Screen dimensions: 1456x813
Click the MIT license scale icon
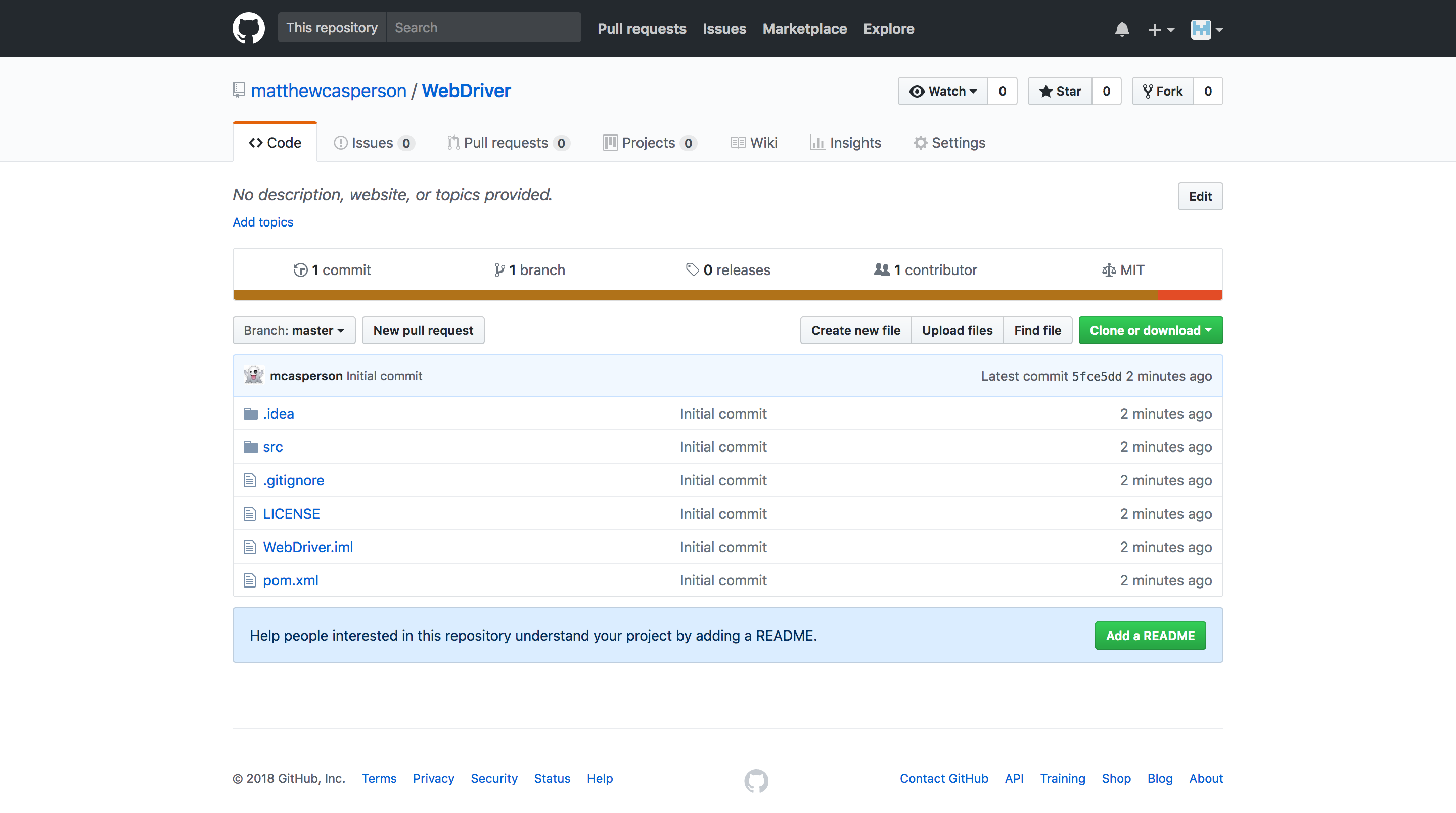coord(1108,270)
